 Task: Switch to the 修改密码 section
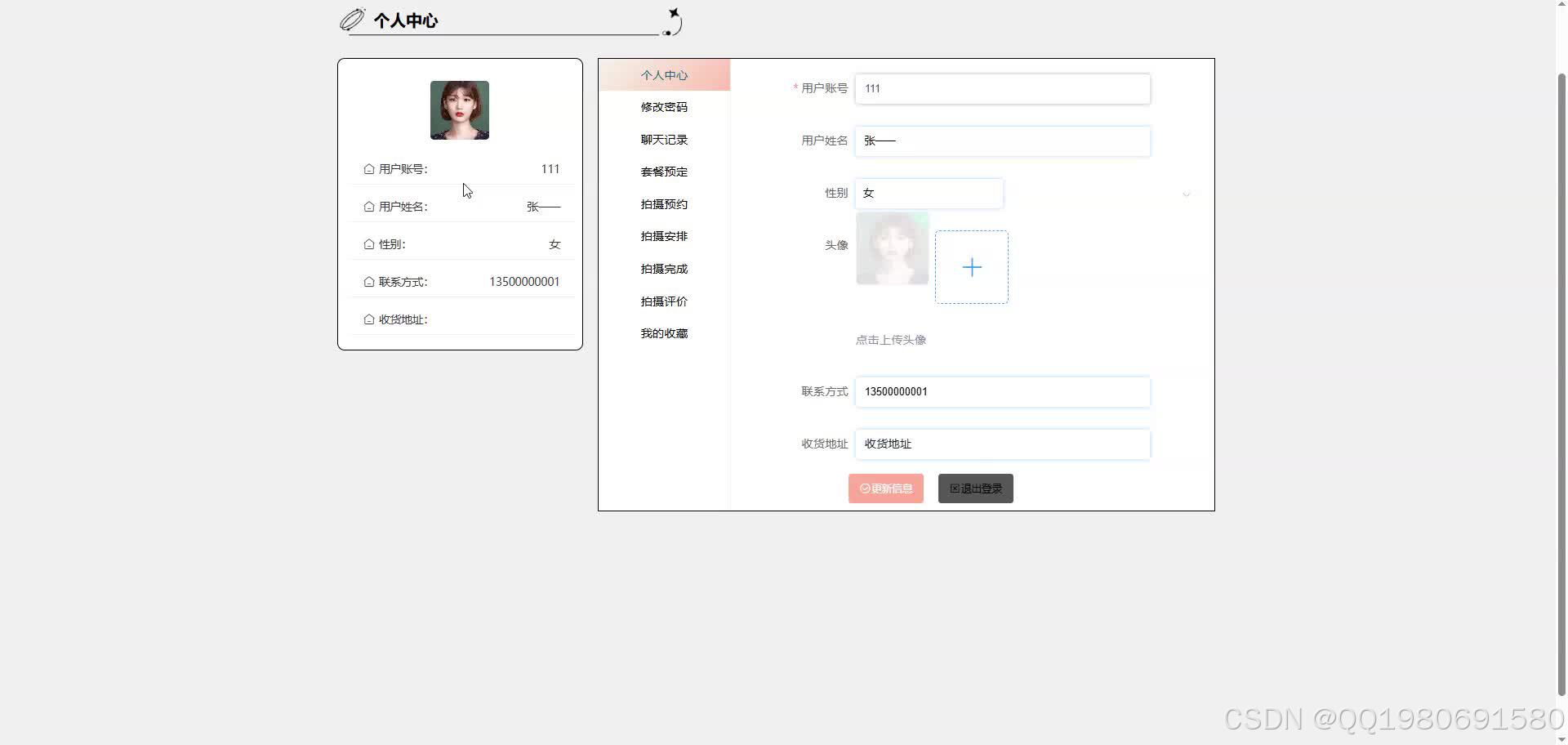[x=663, y=107]
